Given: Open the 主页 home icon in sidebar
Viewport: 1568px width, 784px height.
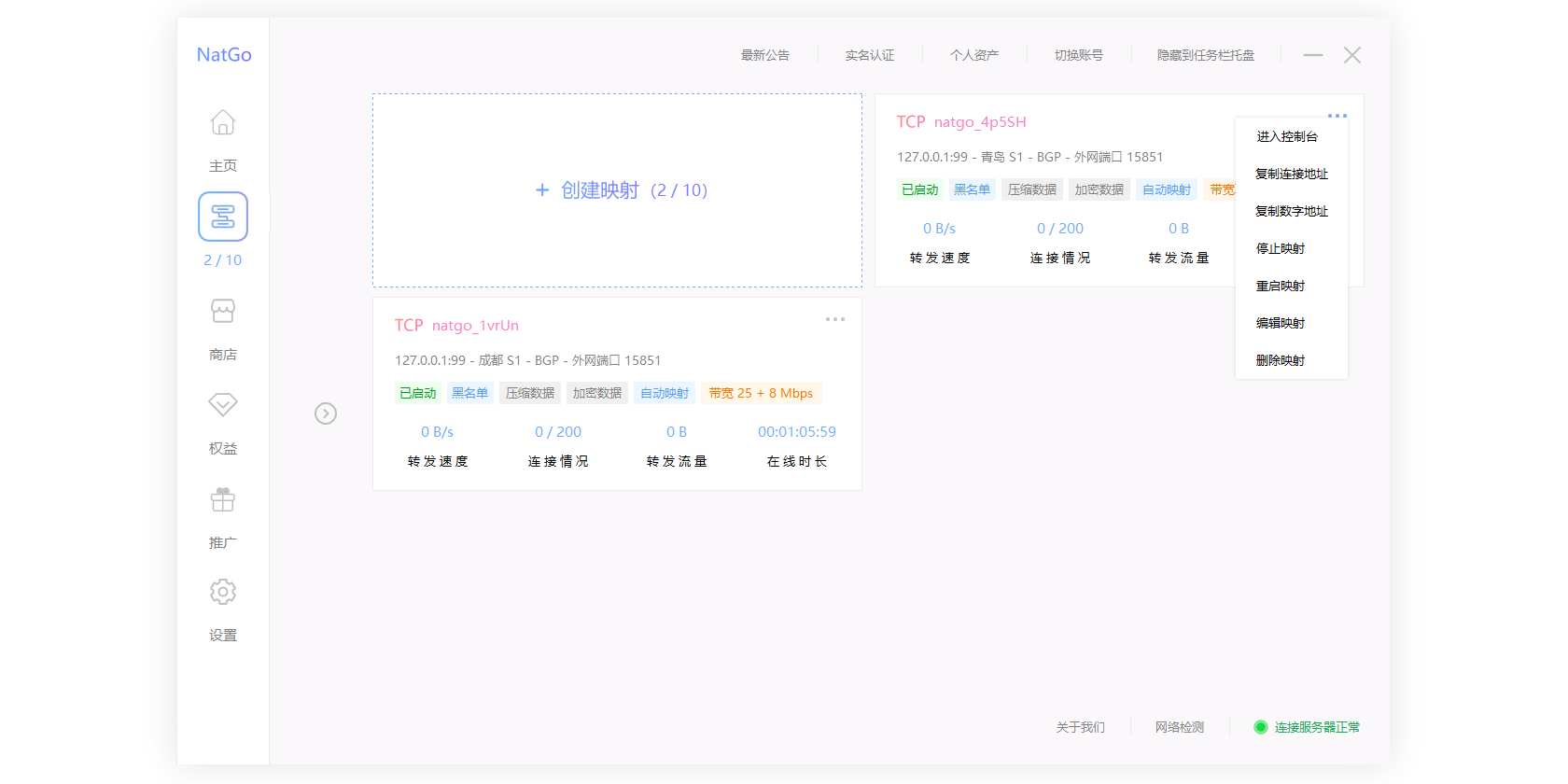Looking at the screenshot, I should click(x=222, y=123).
